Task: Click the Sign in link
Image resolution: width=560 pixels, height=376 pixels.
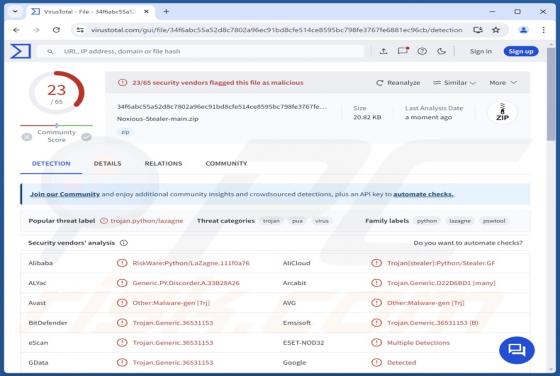Action: [481, 51]
